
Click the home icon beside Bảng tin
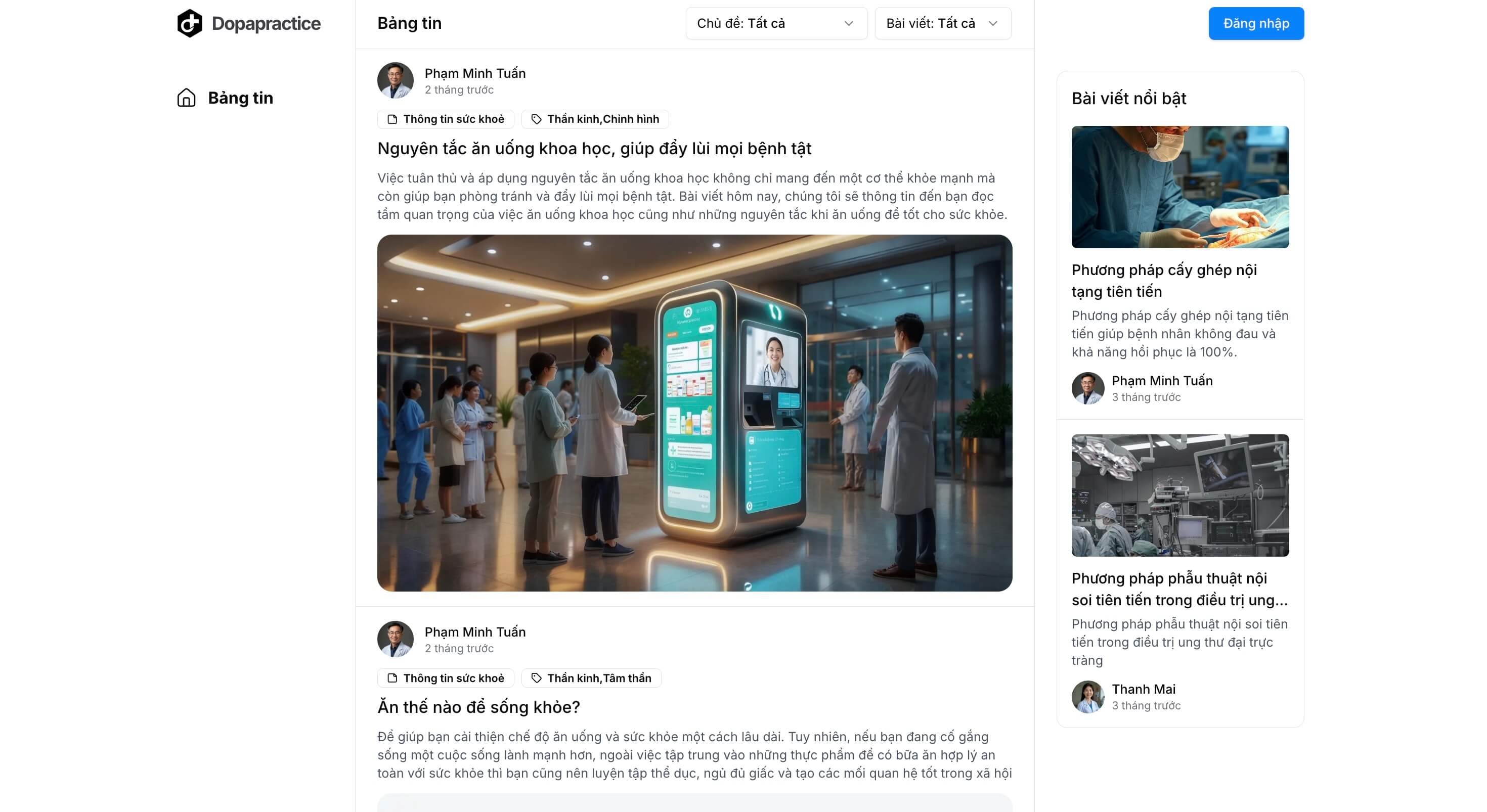pyautogui.click(x=186, y=98)
